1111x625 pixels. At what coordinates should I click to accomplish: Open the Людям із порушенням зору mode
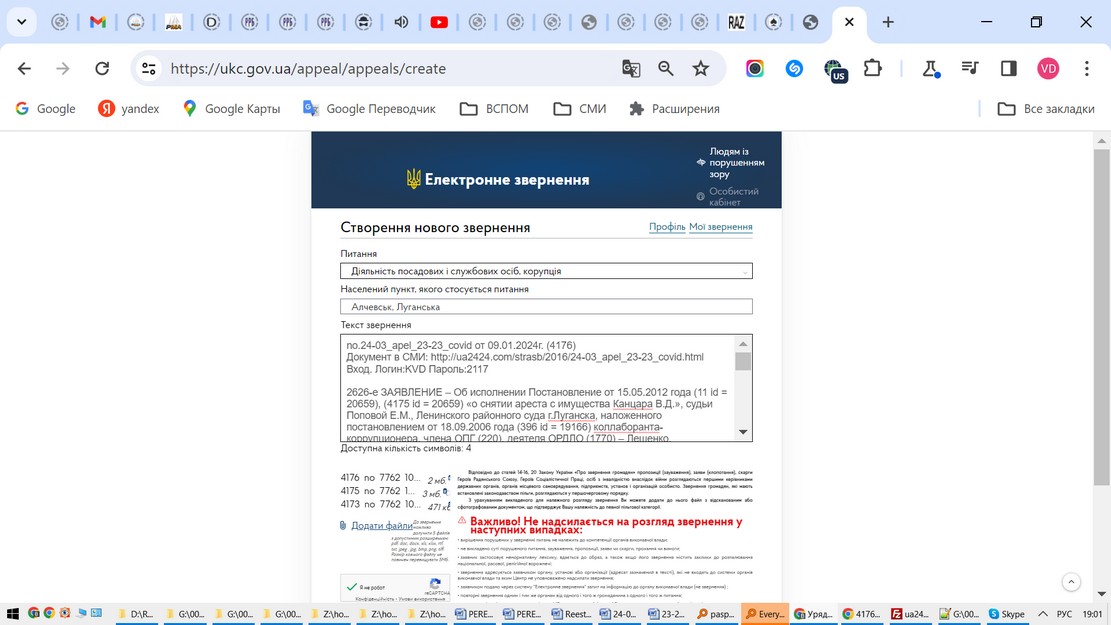[731, 162]
